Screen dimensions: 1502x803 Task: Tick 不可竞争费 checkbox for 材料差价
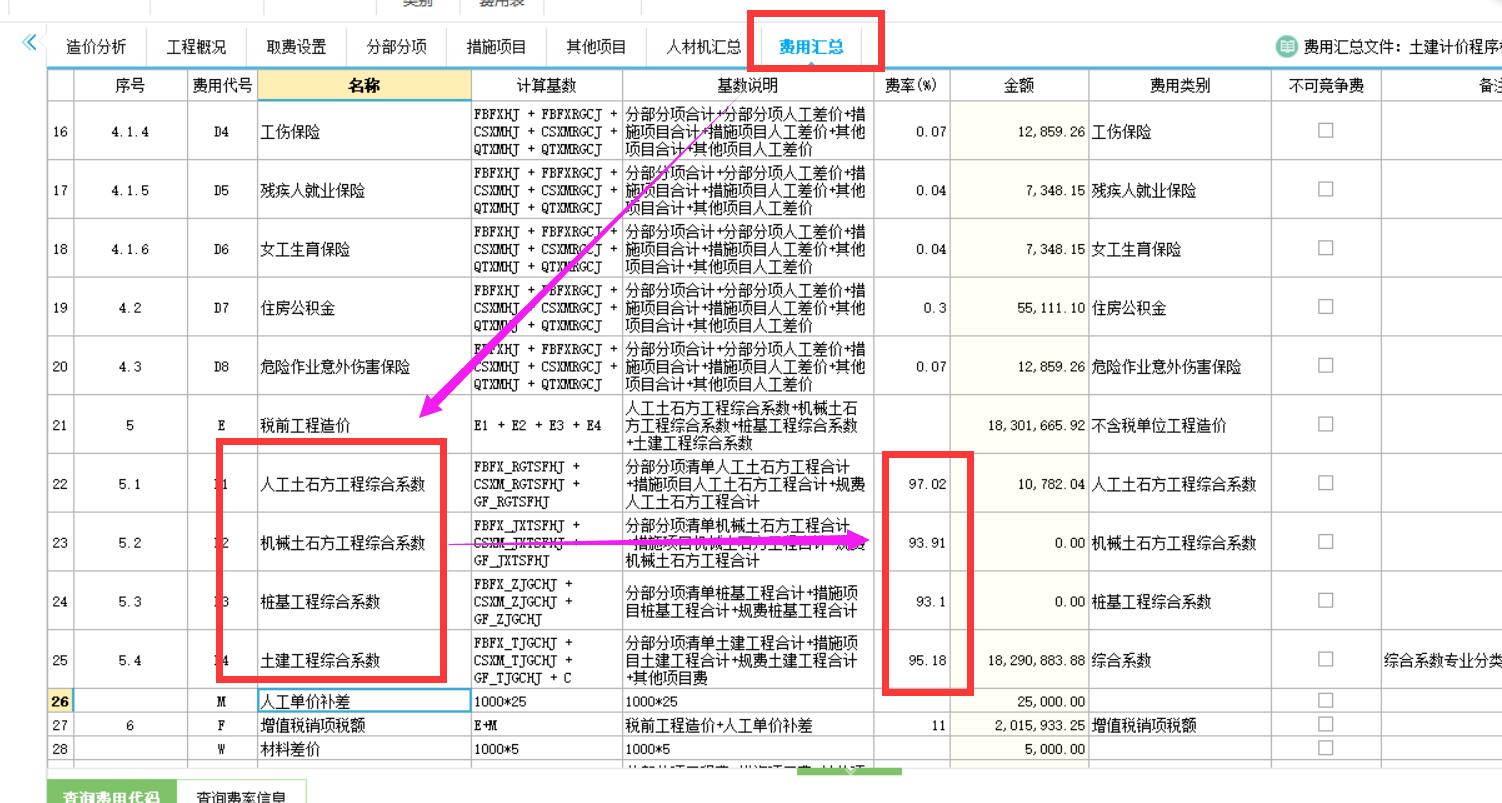click(1326, 748)
